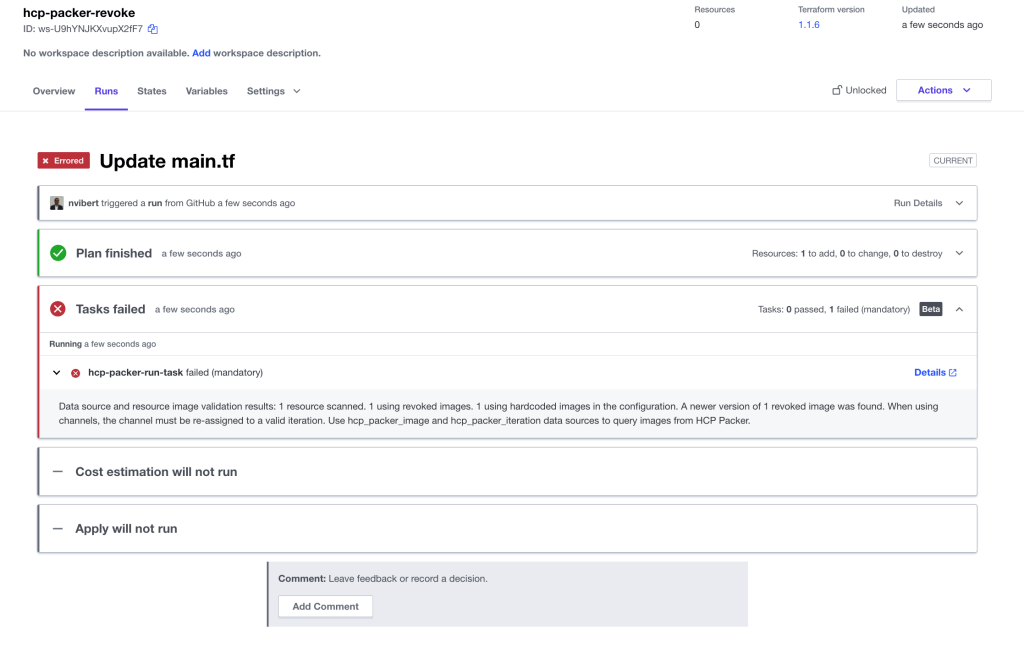This screenshot has height=651, width=1024.
Task: Click the green Plan finished checkmark icon
Action: [58, 253]
